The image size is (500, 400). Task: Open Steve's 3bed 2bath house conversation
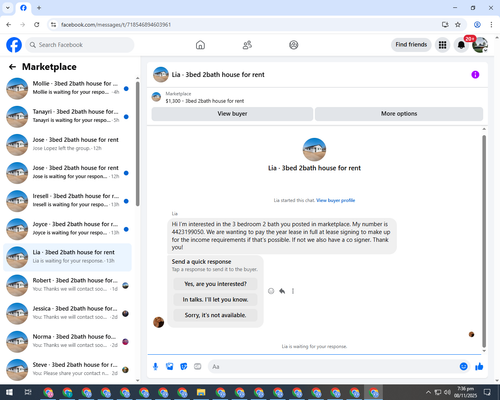[67, 370]
